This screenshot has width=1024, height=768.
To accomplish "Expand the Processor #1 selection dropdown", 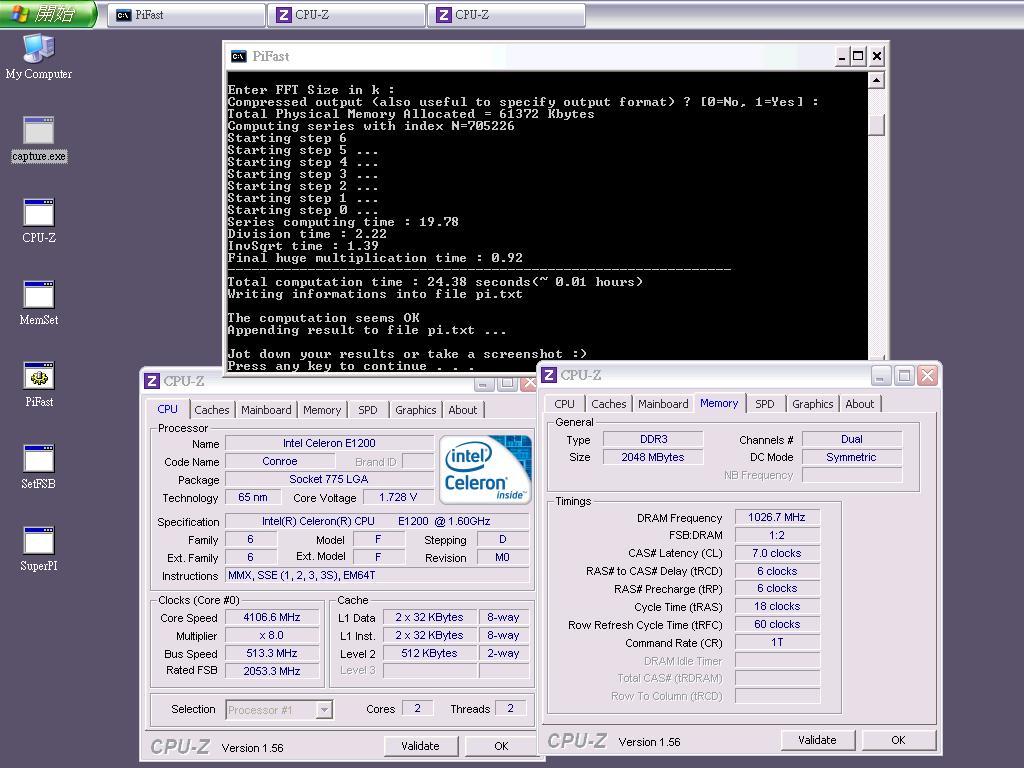I will [x=324, y=709].
